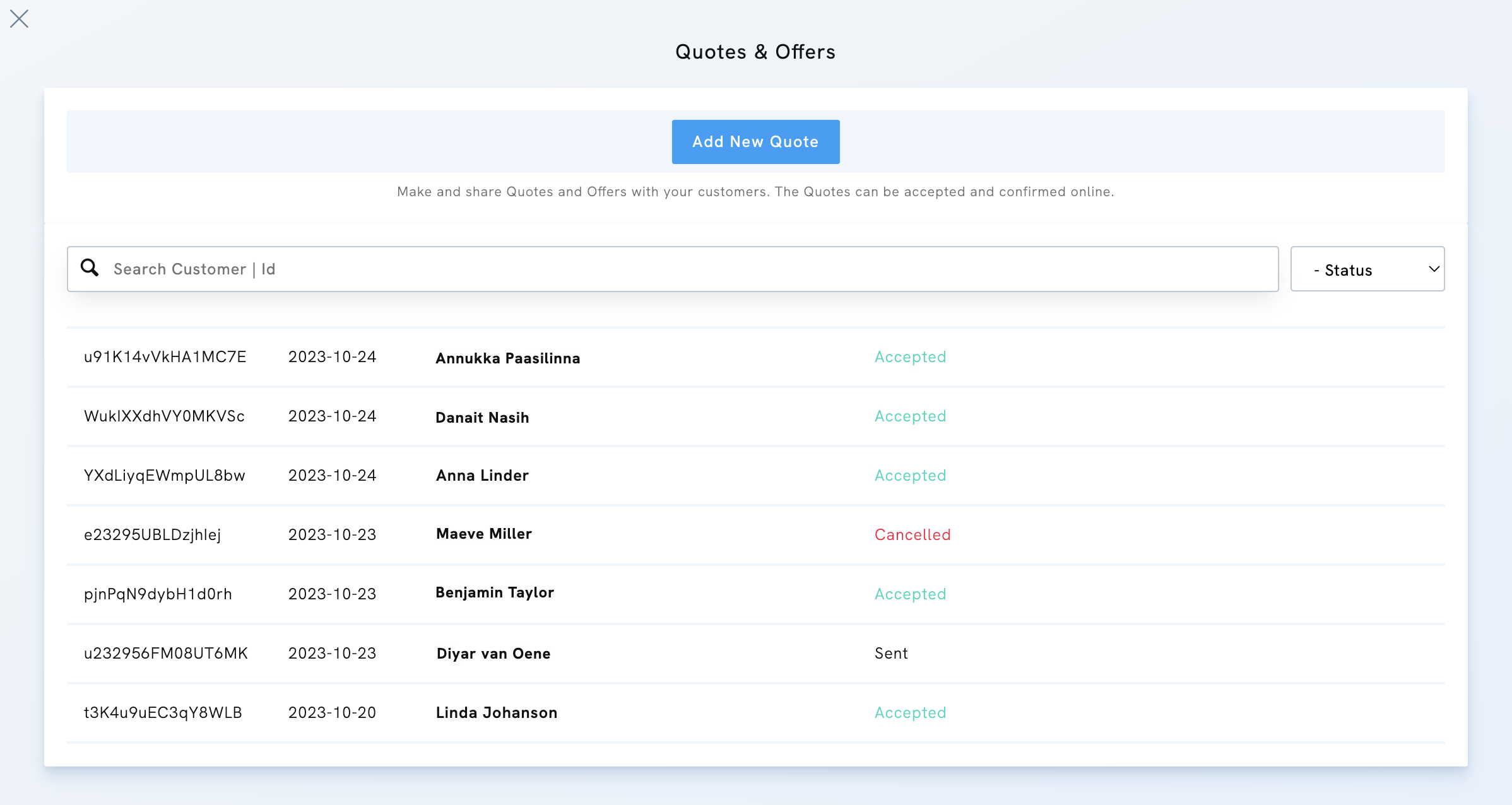Open Maeve Miller's cancelled quote
Viewport: 1512px width, 805px height.
(483, 534)
